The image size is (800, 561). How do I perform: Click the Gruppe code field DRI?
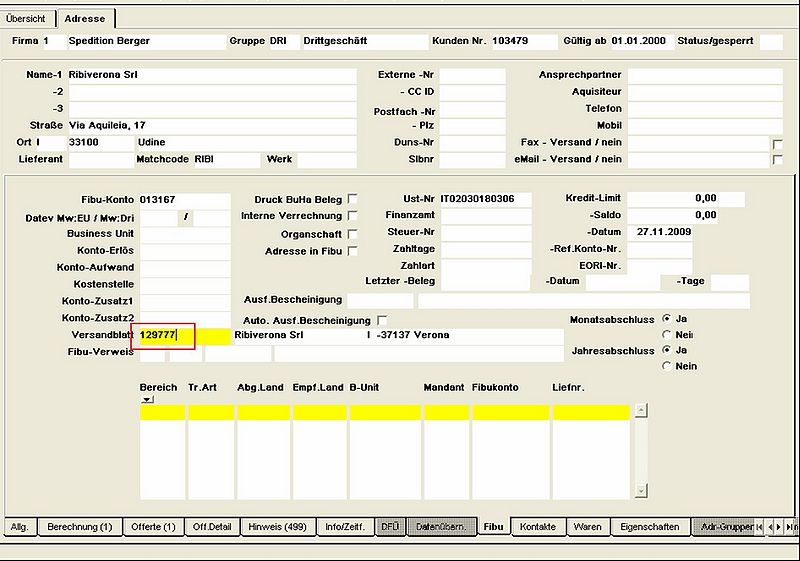tap(284, 41)
